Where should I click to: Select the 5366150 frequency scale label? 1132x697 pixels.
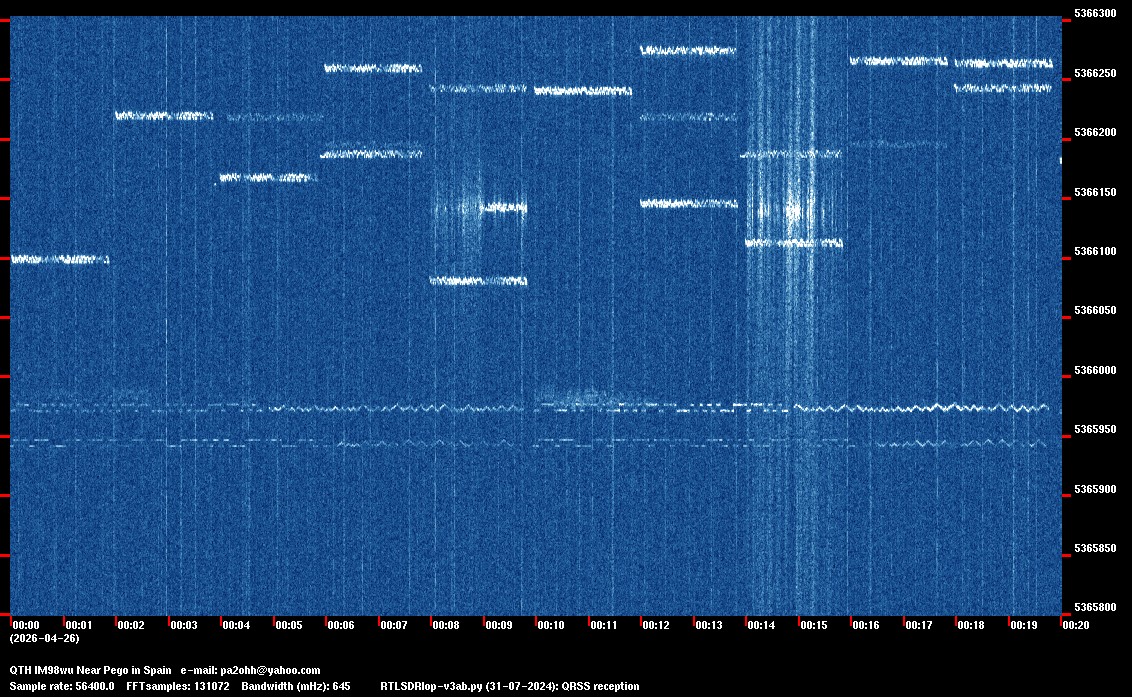[1094, 192]
